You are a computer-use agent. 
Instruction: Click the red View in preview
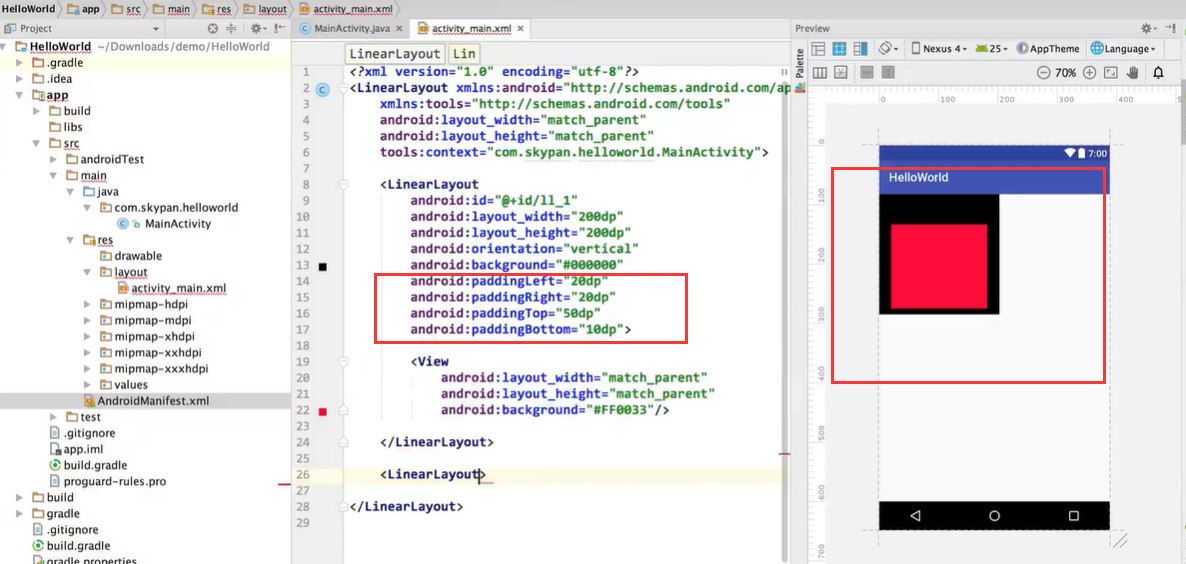pyautogui.click(x=939, y=266)
